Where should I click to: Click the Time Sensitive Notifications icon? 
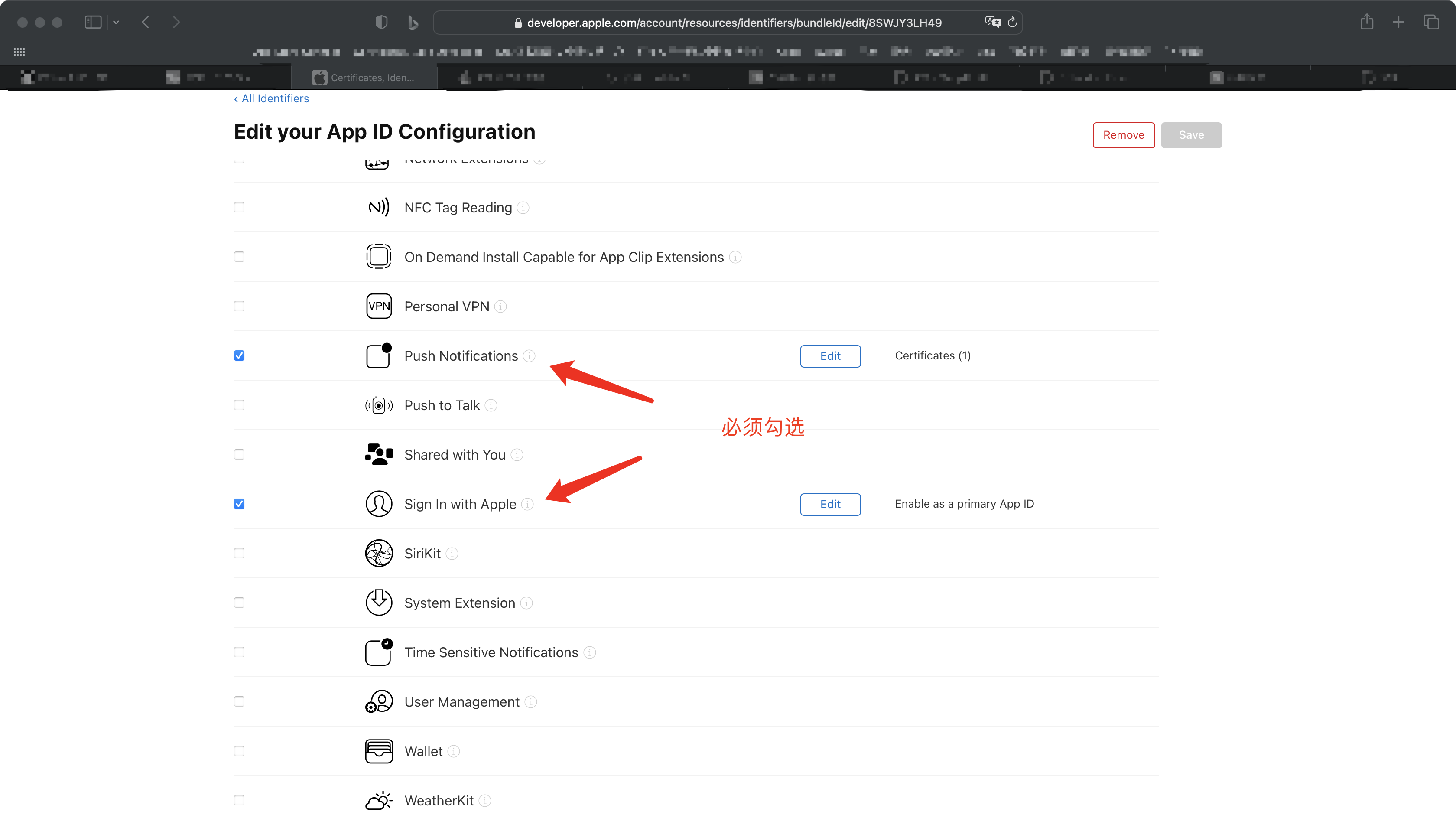pyautogui.click(x=379, y=652)
